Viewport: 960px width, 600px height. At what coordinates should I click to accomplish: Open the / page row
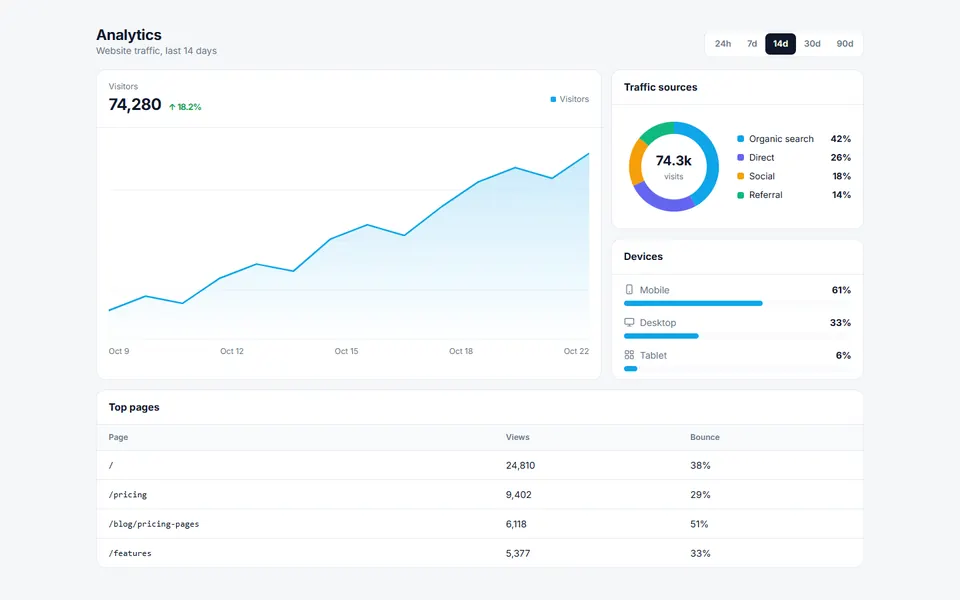click(480, 465)
